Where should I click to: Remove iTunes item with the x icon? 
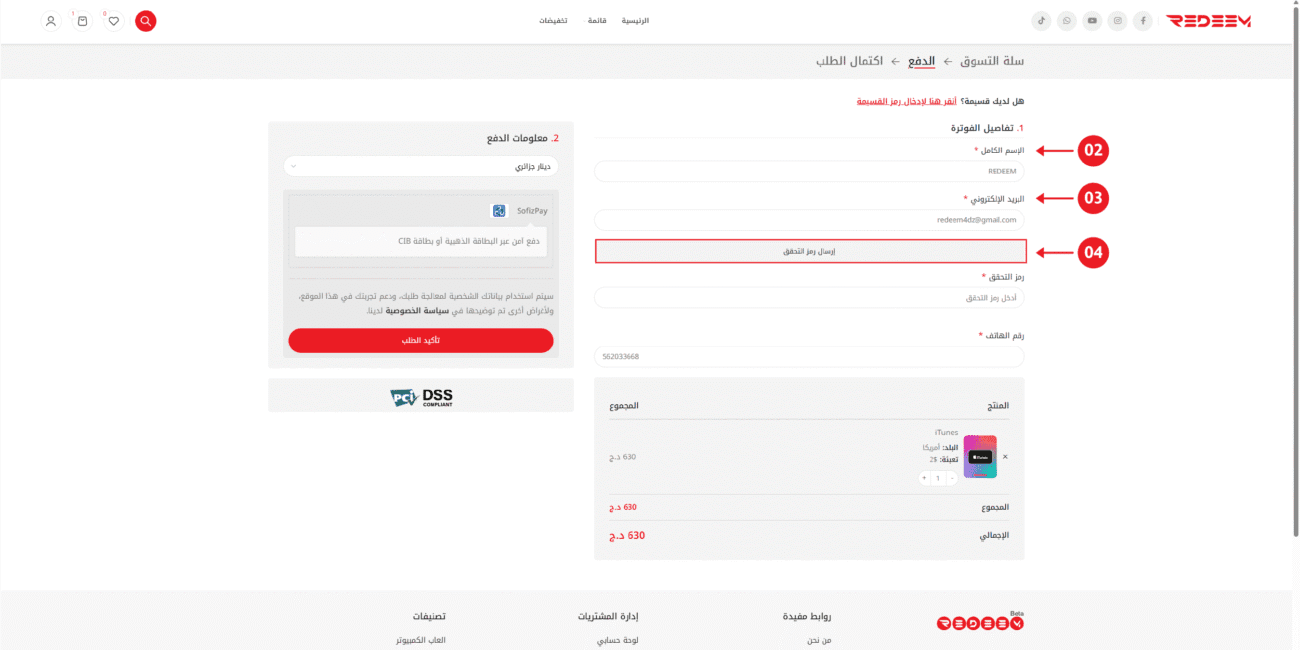[1005, 457]
